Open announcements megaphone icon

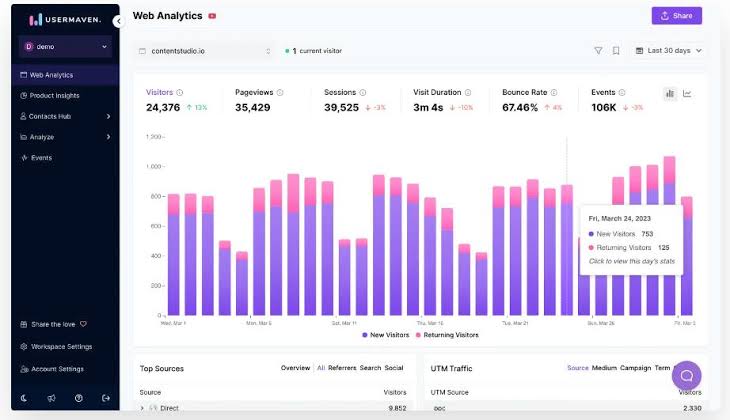tap(51, 398)
